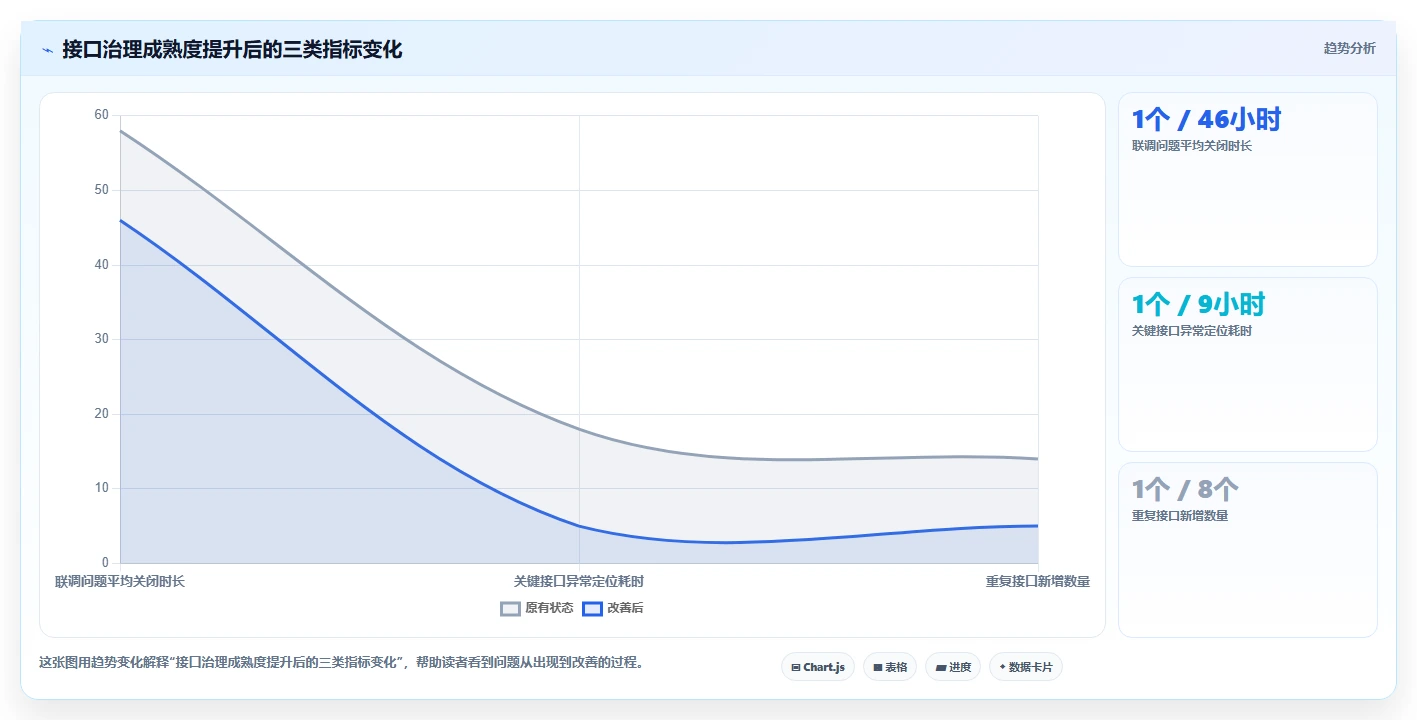The height and width of the screenshot is (720, 1417).
Task: Click the 联调问题平均关闭时长 x-axis label
Action: [x=120, y=581]
